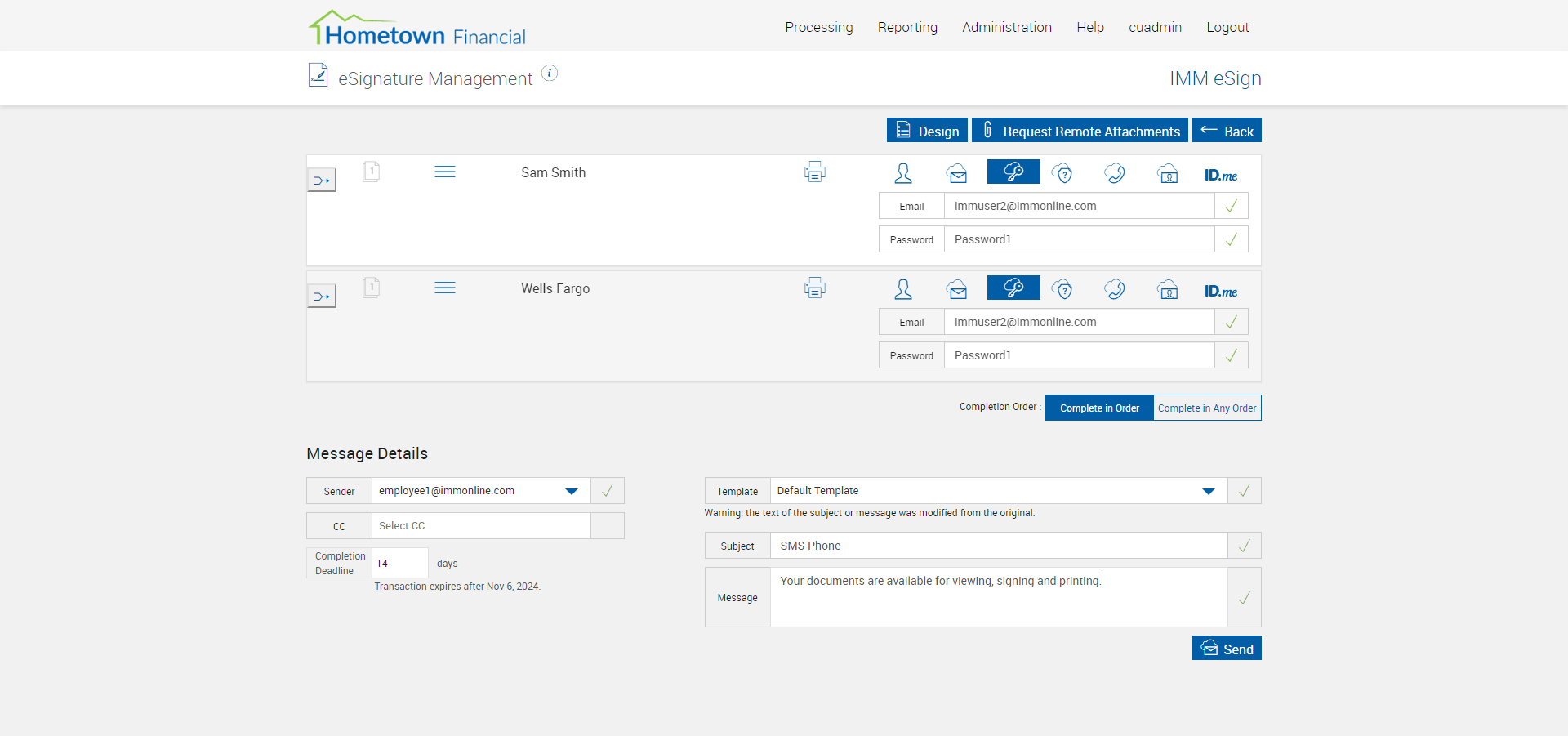Expand the Template dropdown list
Viewport: 1568px width, 736px height.
tap(1208, 491)
